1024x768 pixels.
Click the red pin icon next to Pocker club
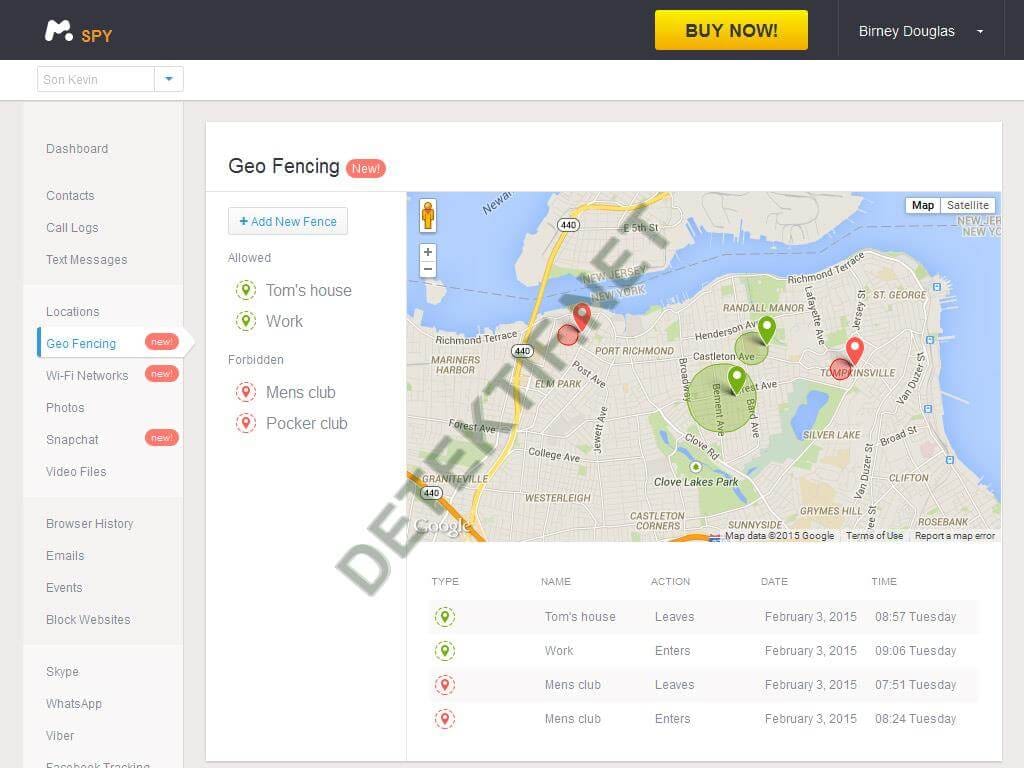pos(246,422)
